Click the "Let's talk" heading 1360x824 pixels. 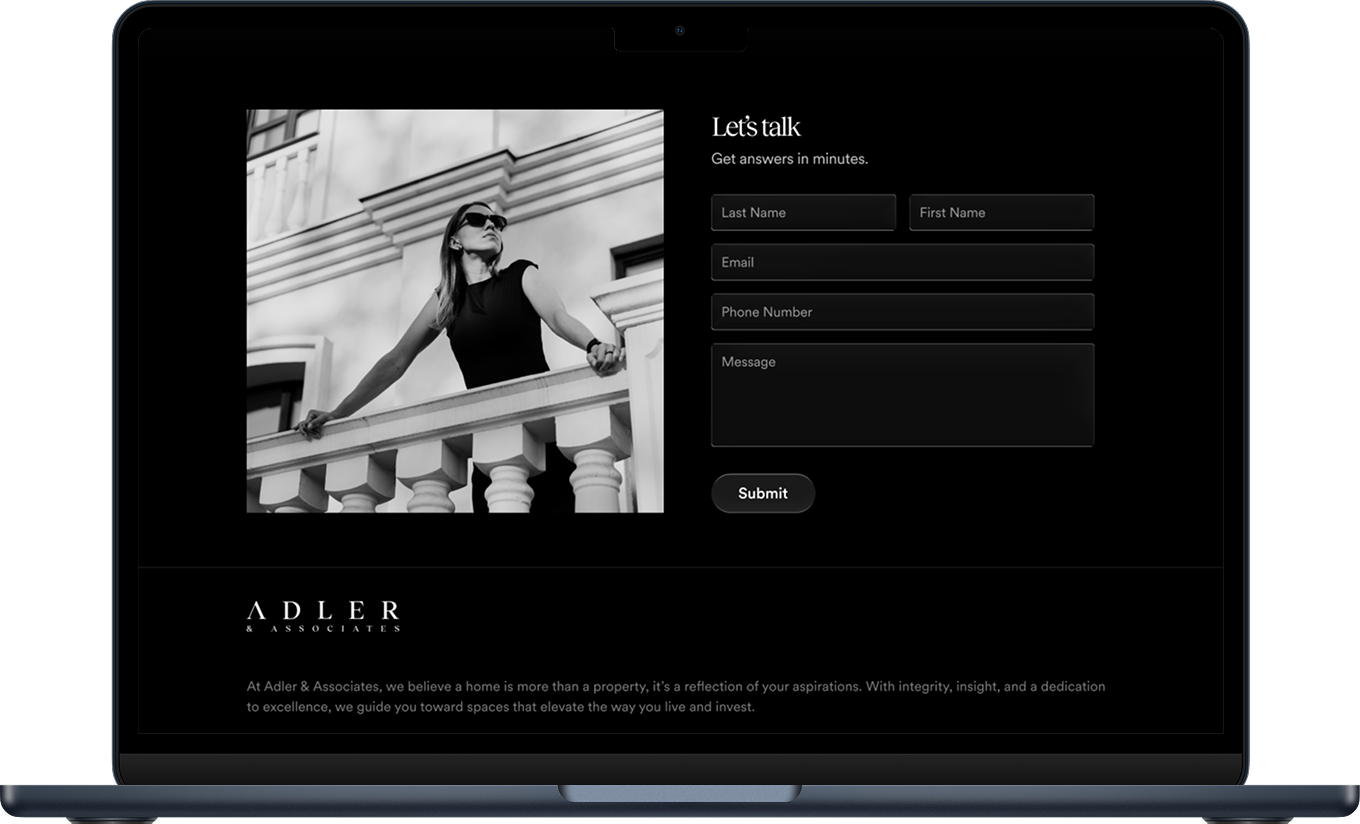click(x=756, y=127)
